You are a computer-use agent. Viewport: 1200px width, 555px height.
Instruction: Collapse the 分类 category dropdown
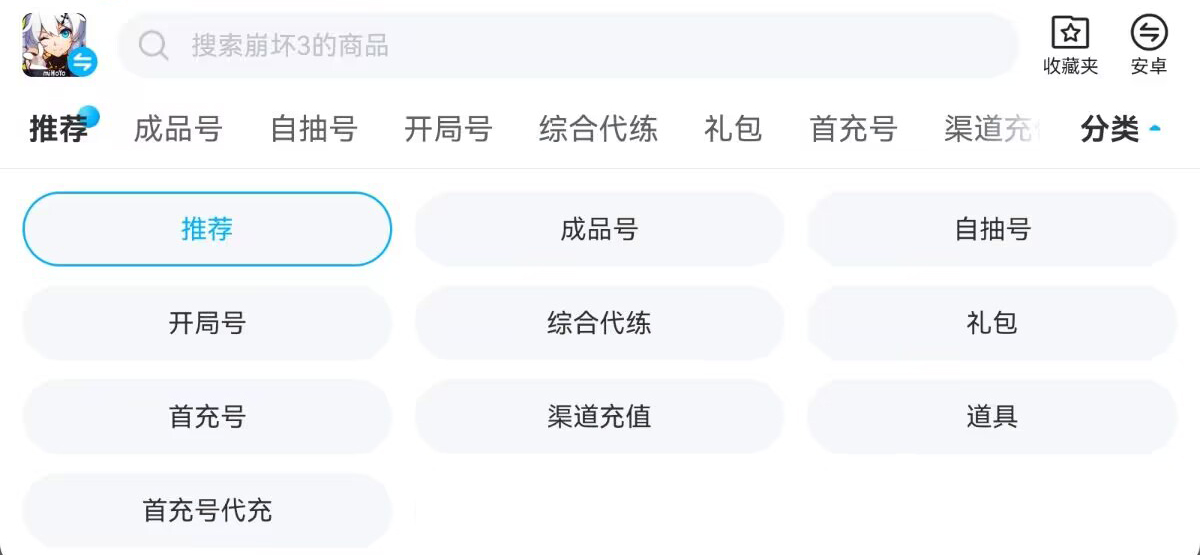1120,129
